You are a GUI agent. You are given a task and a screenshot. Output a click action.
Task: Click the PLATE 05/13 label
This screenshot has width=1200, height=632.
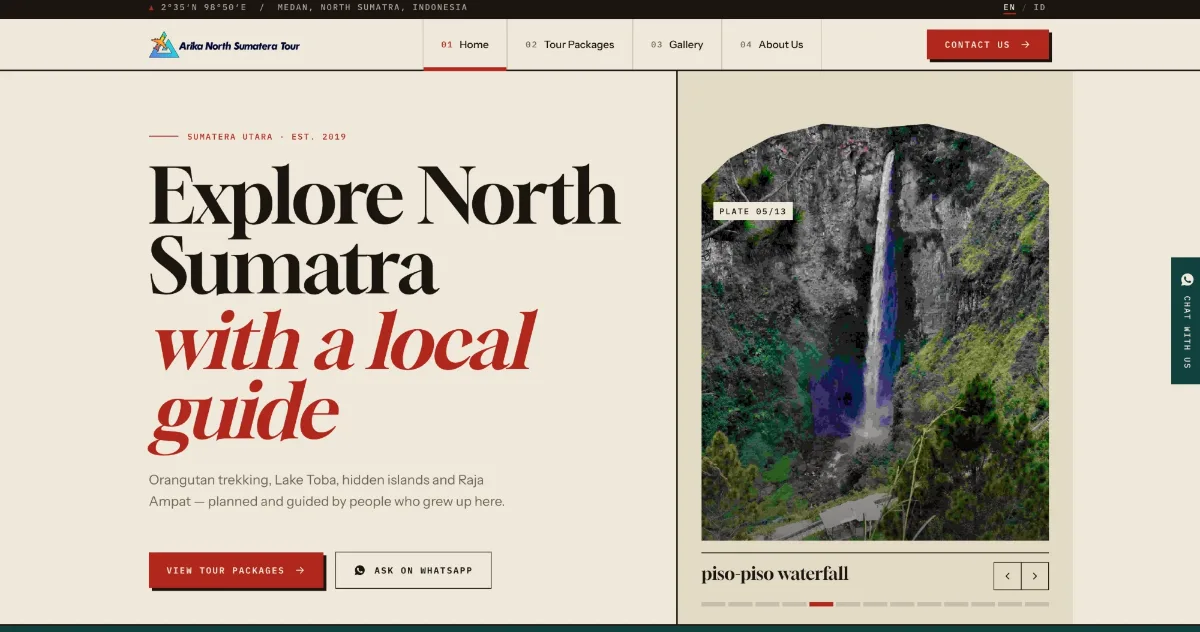click(x=753, y=211)
